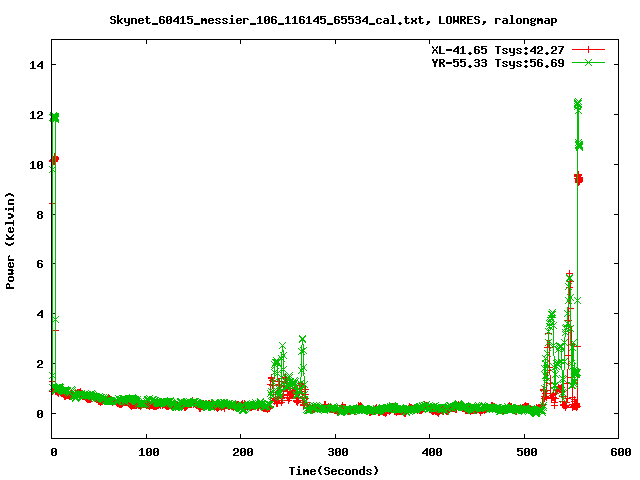Viewport: 640px width, 480px height.
Task: Click the x-axis tick label 200
Action: point(243,452)
